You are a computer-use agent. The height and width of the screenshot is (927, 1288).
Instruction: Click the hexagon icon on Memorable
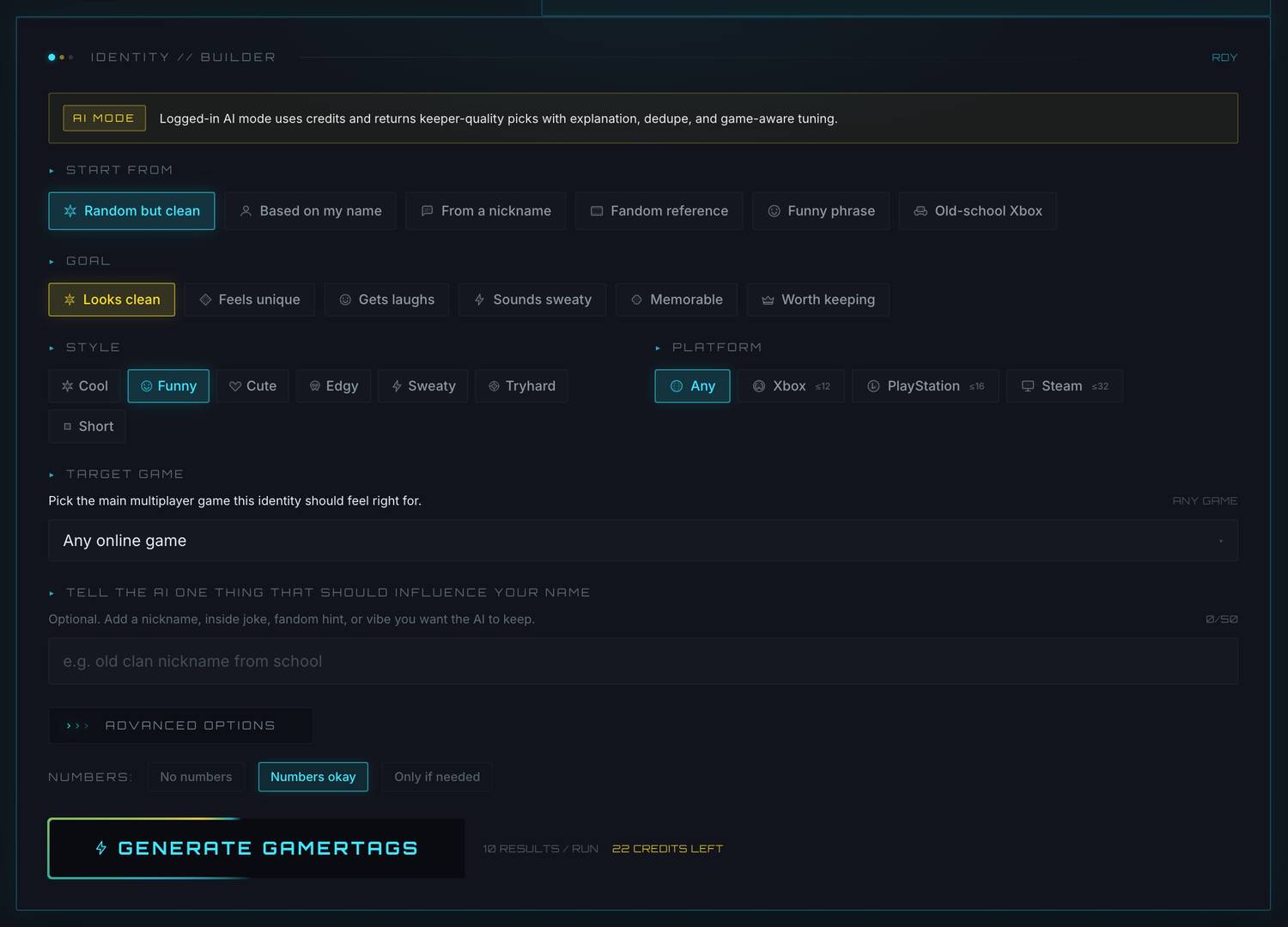(636, 300)
